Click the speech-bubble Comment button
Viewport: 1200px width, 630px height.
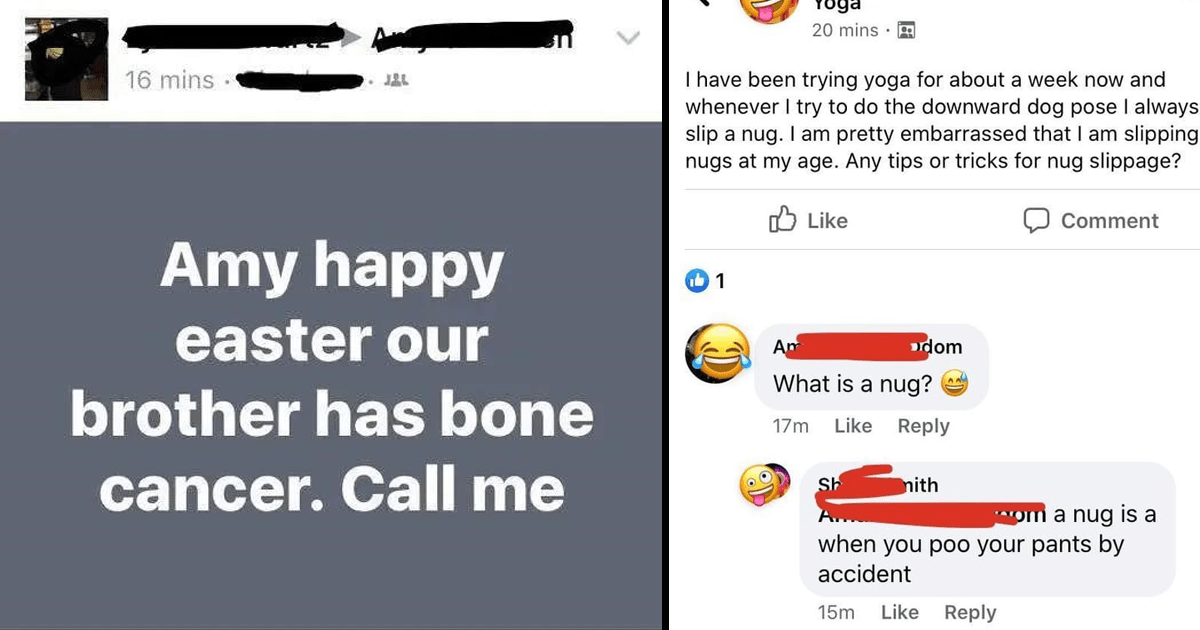(1091, 220)
